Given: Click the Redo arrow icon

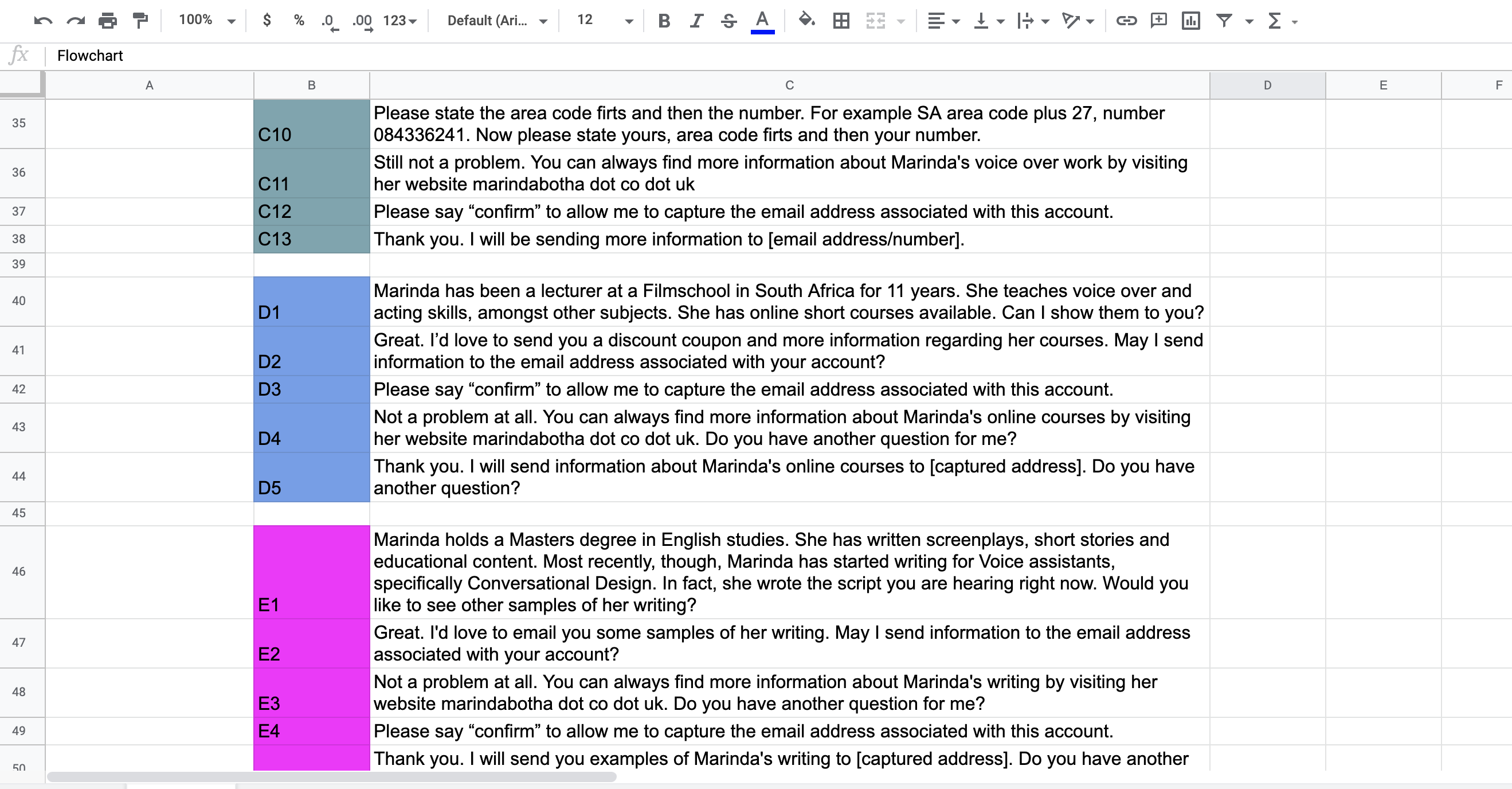Looking at the screenshot, I should 76,21.
